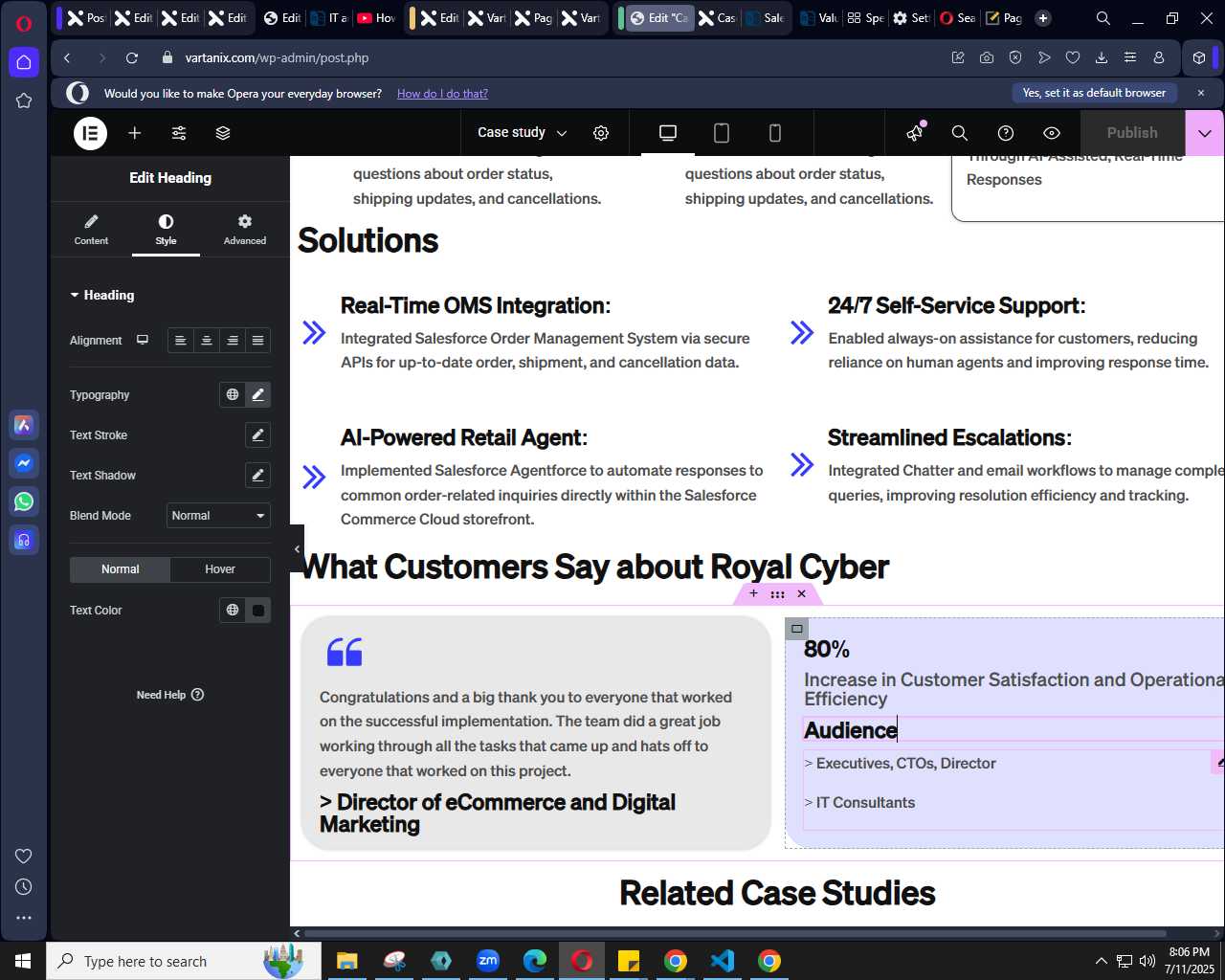The width and height of the screenshot is (1225, 980).
Task: Edit Text Stroke pencil icon
Action: coord(257,434)
